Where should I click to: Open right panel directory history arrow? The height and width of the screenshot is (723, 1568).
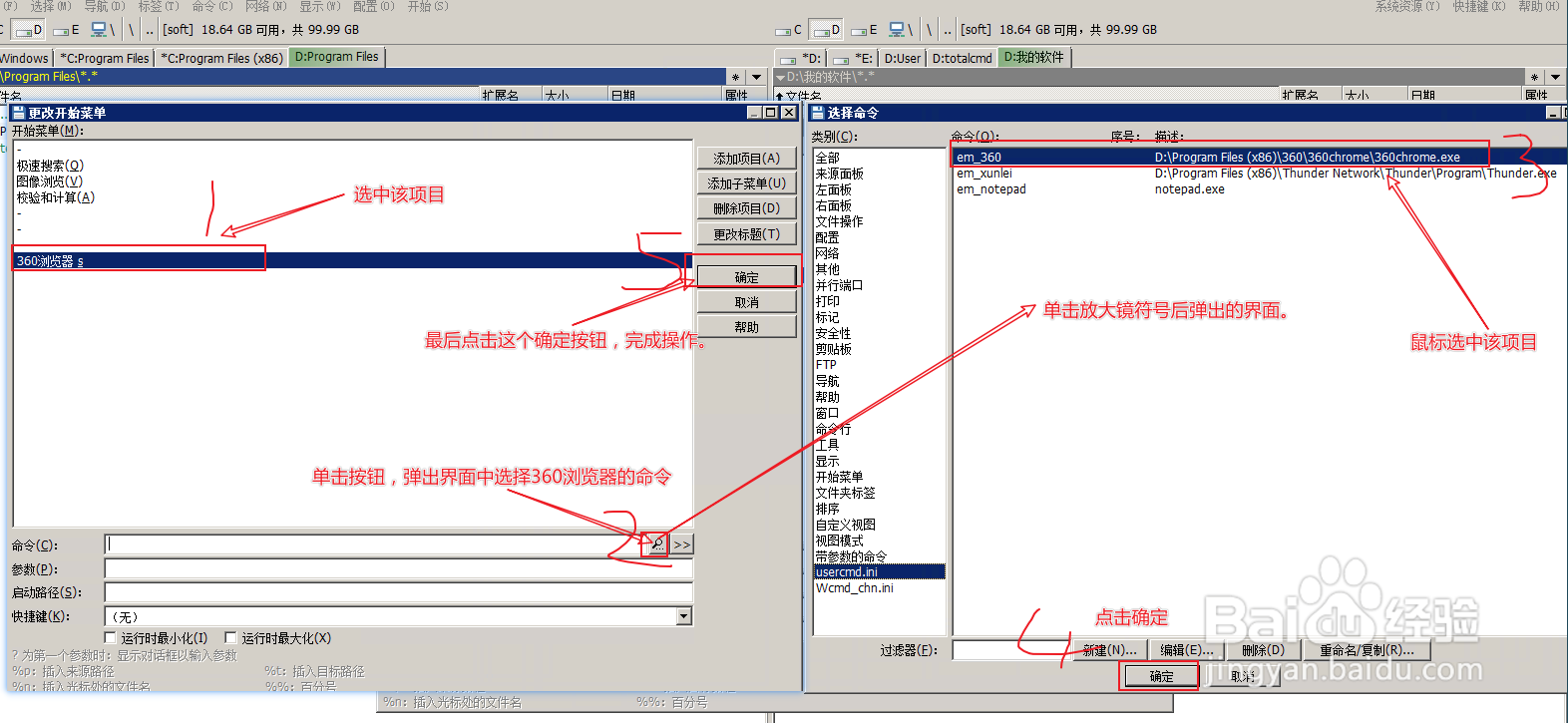[1556, 77]
